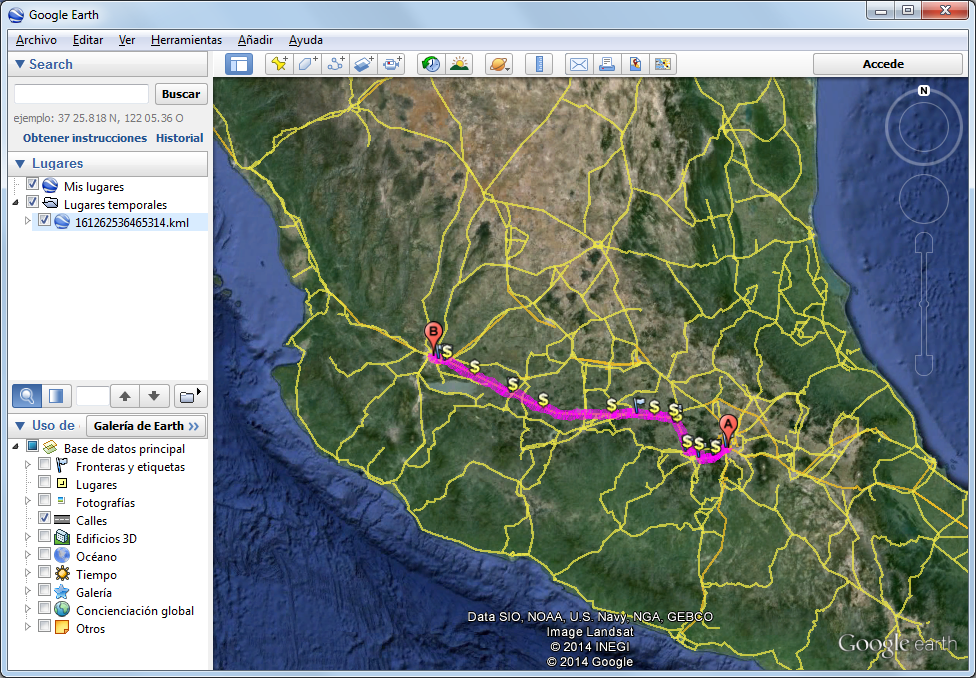Expand the 161262536465314.kml item
The width and height of the screenshot is (976, 678).
tap(27, 221)
